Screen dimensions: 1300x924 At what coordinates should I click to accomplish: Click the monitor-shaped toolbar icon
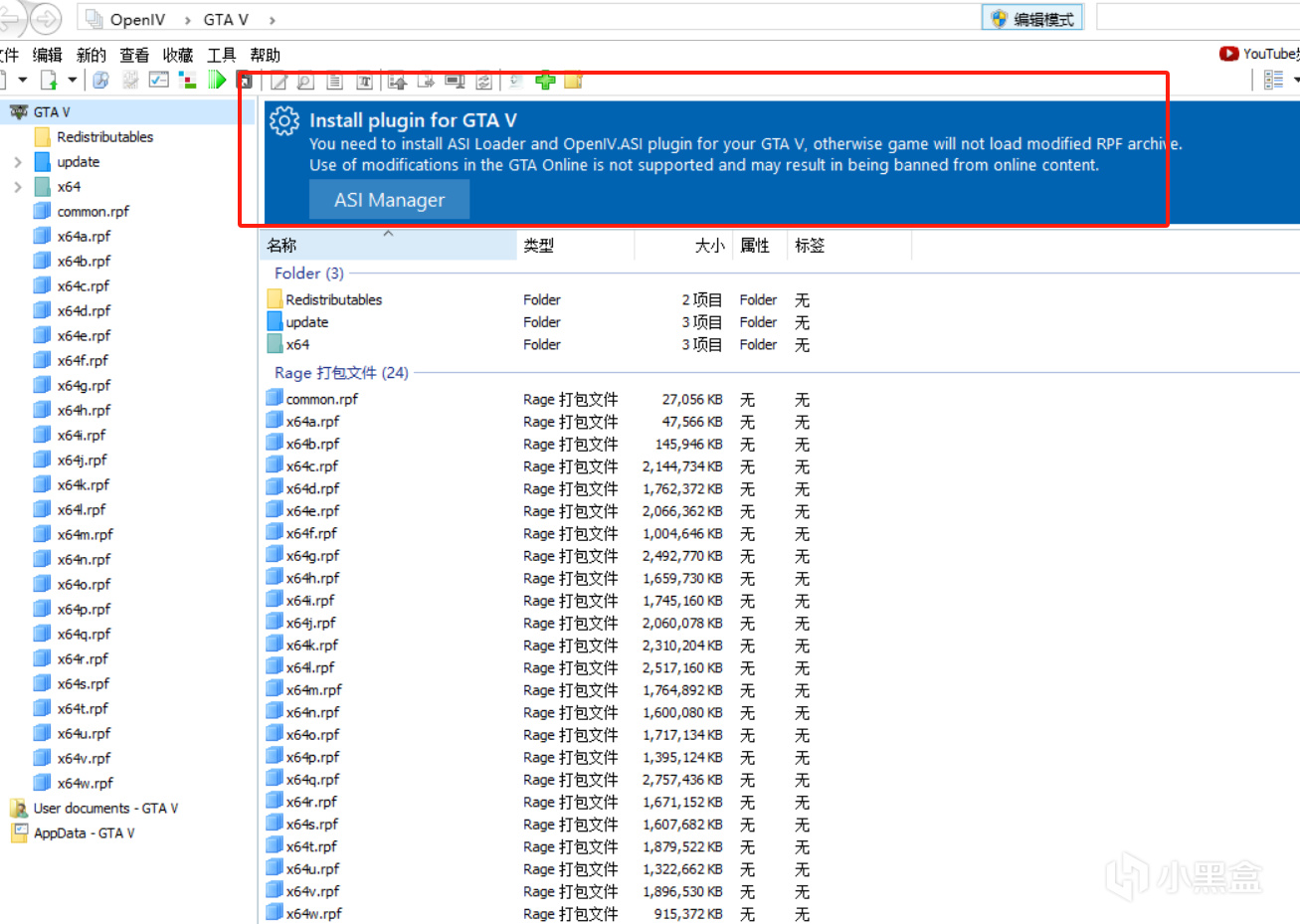coord(455,82)
